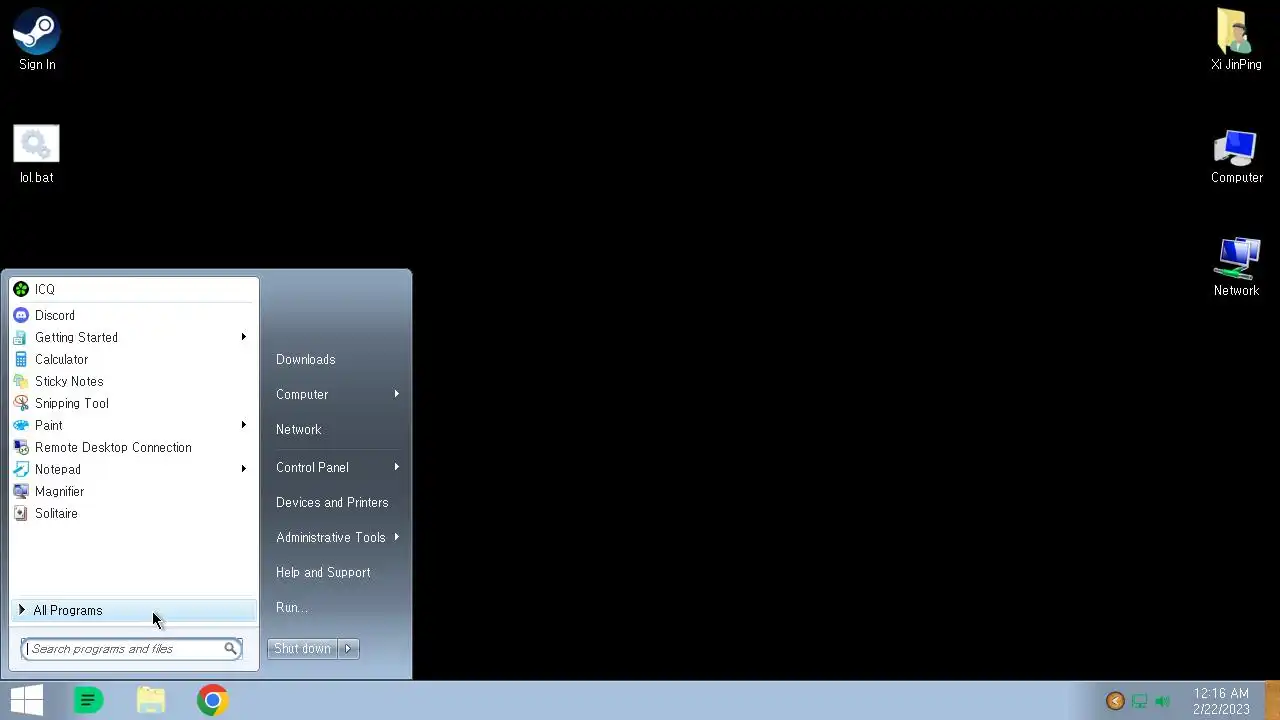Expand the Administrative Tools submenu arrow

pos(397,537)
